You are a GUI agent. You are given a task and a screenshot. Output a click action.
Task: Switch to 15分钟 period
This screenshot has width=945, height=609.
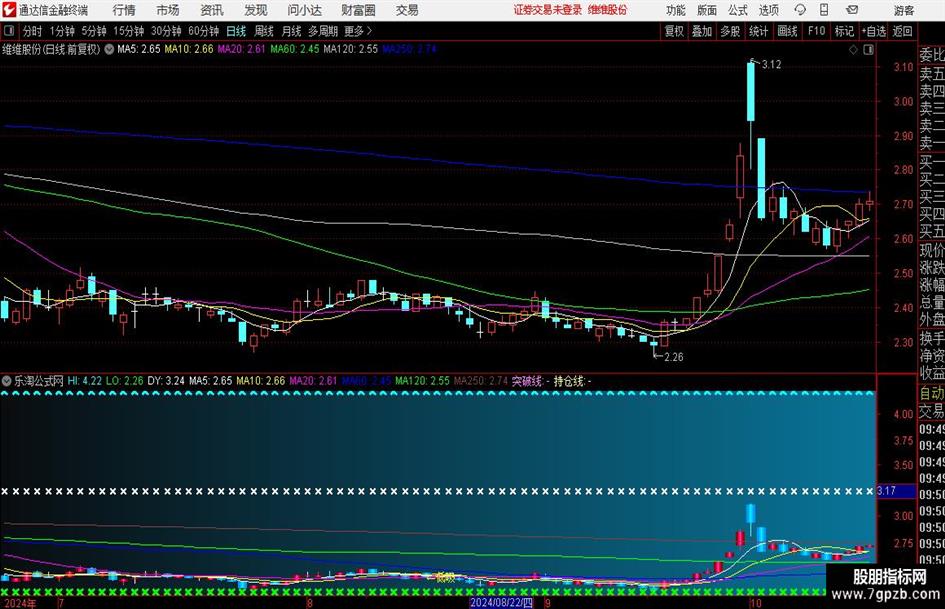(128, 31)
